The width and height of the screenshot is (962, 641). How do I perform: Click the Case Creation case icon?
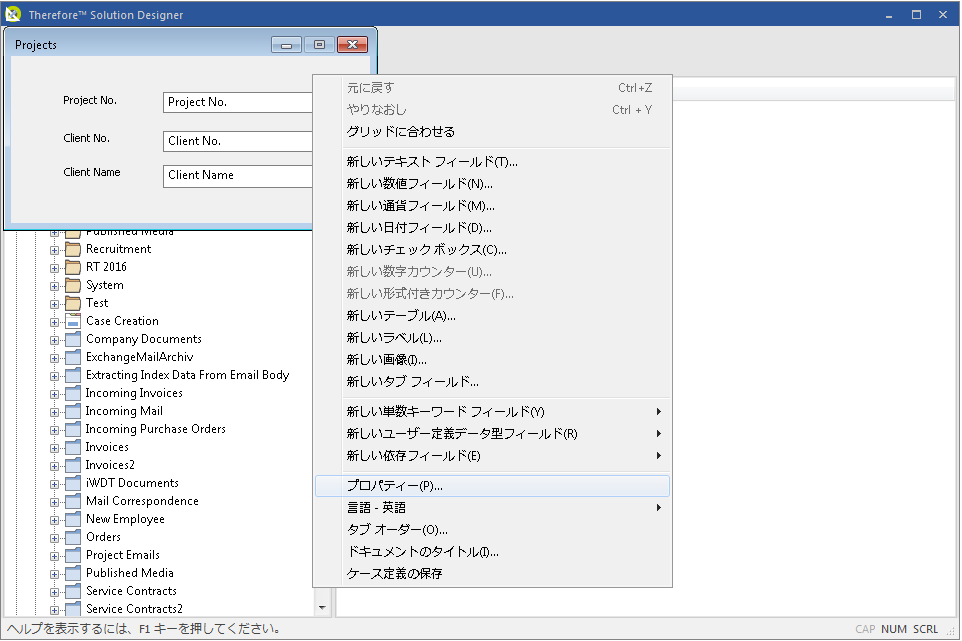73,321
